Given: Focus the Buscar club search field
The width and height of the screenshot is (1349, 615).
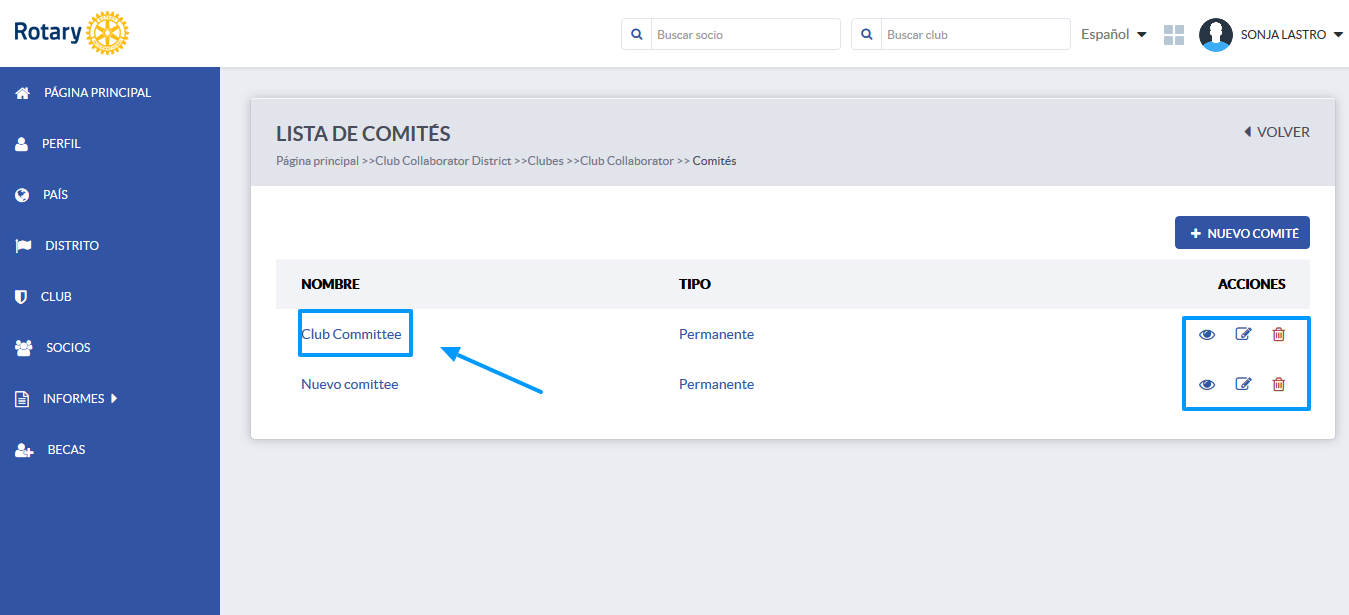Looking at the screenshot, I should click(x=975, y=34).
